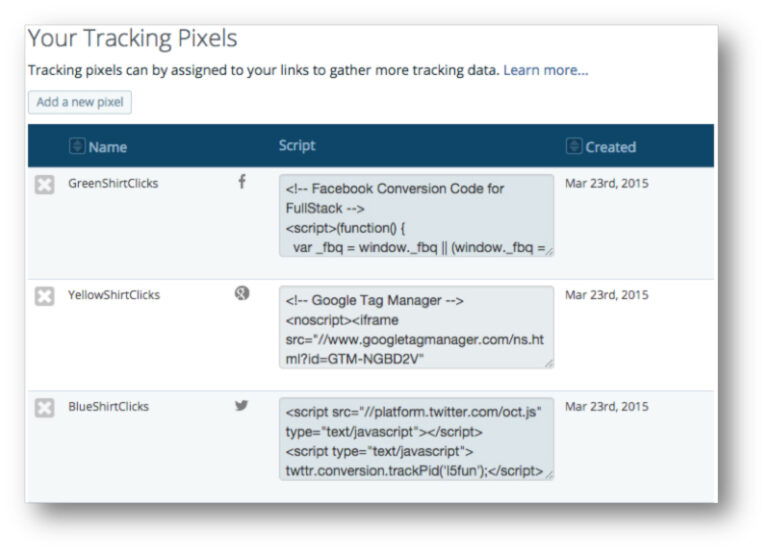Click the created date in BlueShirtClicks row
Viewport: 768px width, 553px height.
[x=607, y=407]
